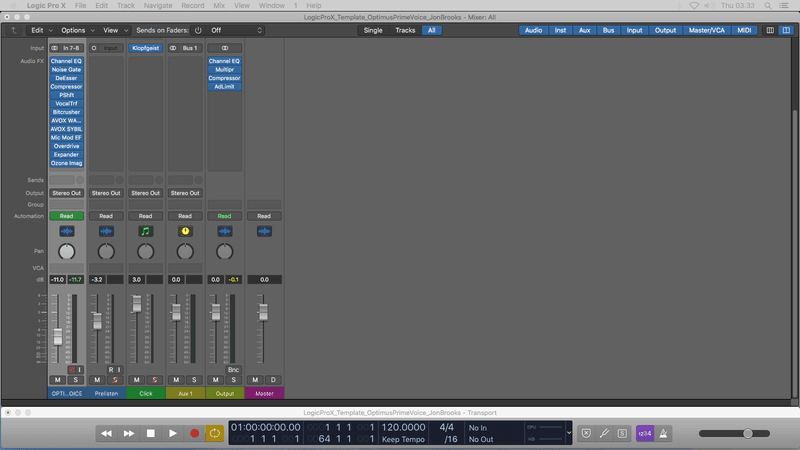Click the 120.0000 tempo display
The image size is (800, 450).
403,427
